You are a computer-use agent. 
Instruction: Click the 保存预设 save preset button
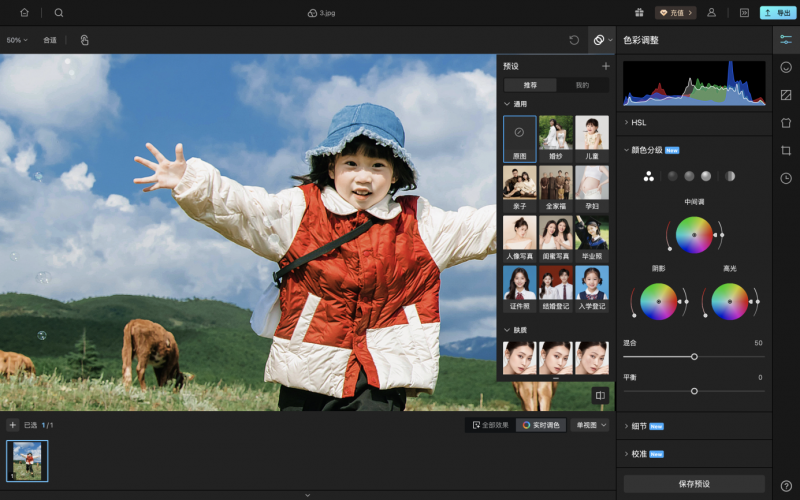coord(694,484)
